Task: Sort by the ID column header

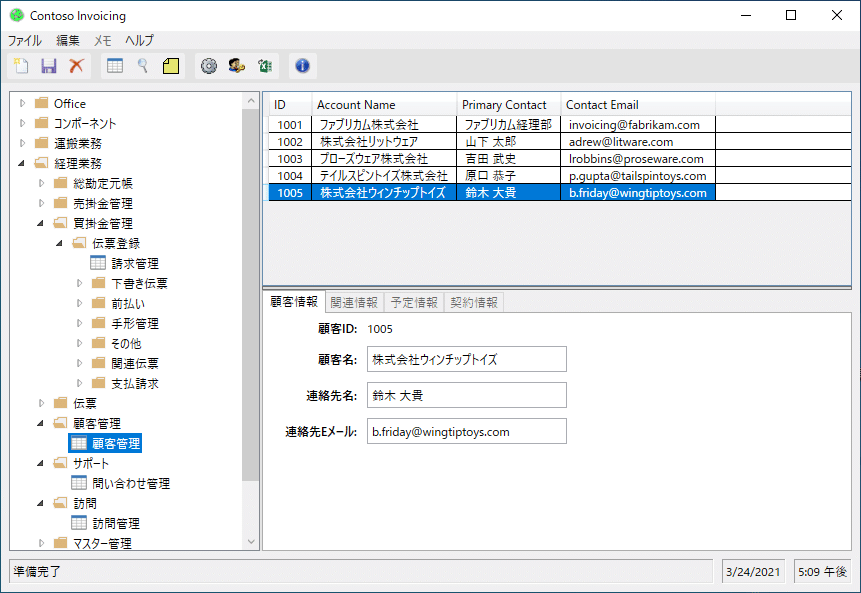Action: 290,105
